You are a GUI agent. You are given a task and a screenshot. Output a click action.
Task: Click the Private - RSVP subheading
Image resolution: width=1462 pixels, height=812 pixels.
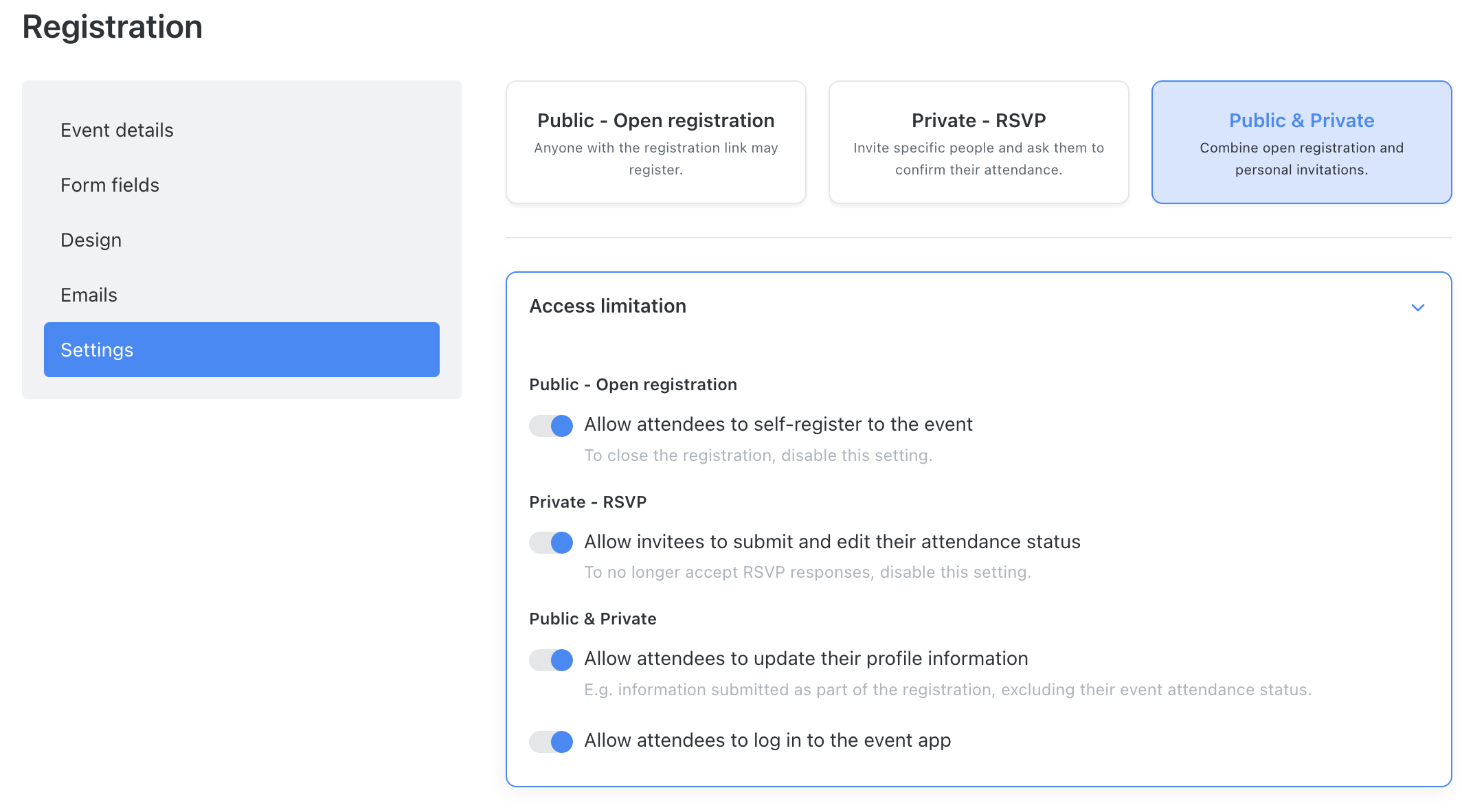tap(587, 501)
